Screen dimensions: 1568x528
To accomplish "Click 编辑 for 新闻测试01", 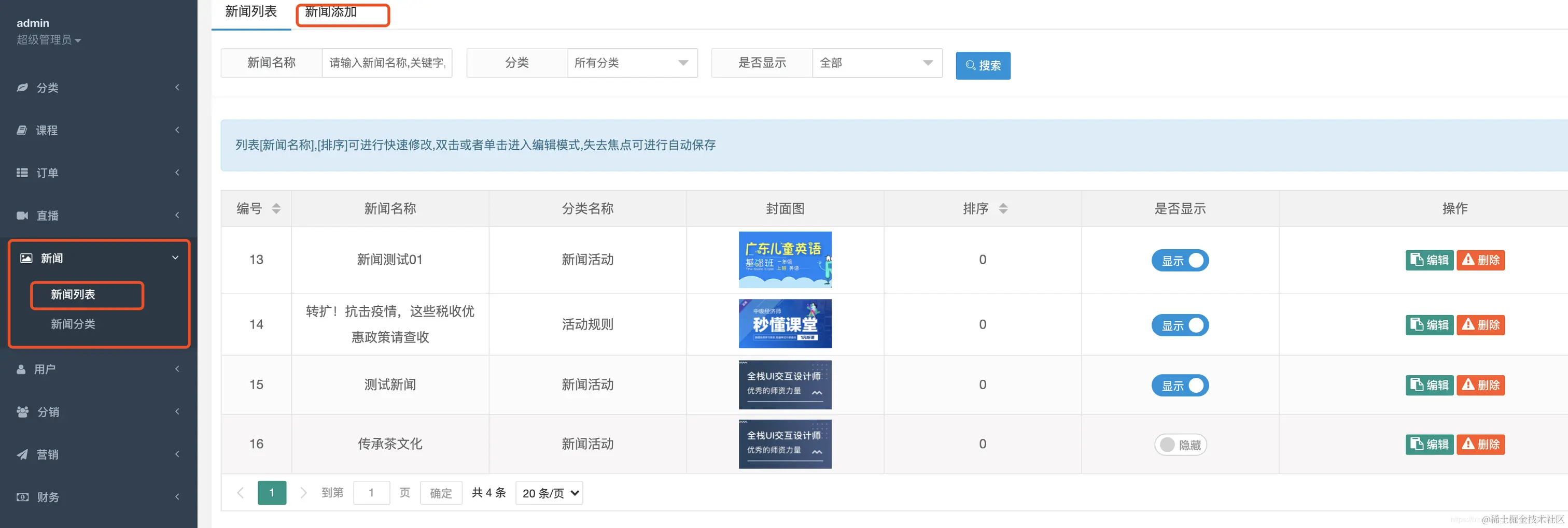I will pyautogui.click(x=1429, y=260).
